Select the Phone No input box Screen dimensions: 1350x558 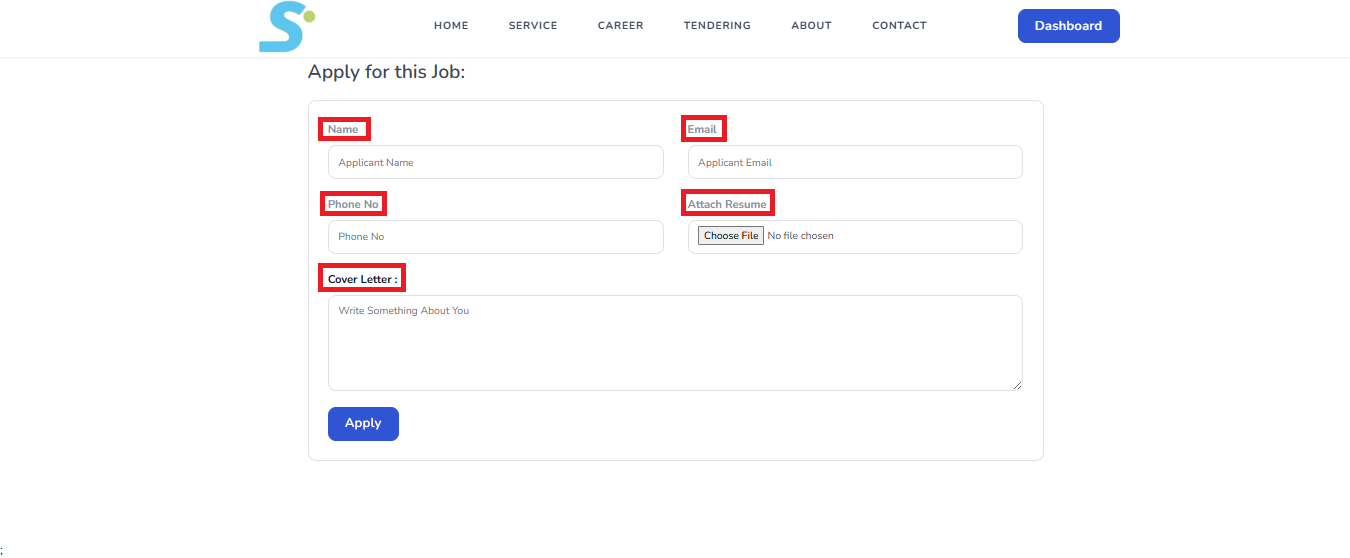coord(495,237)
